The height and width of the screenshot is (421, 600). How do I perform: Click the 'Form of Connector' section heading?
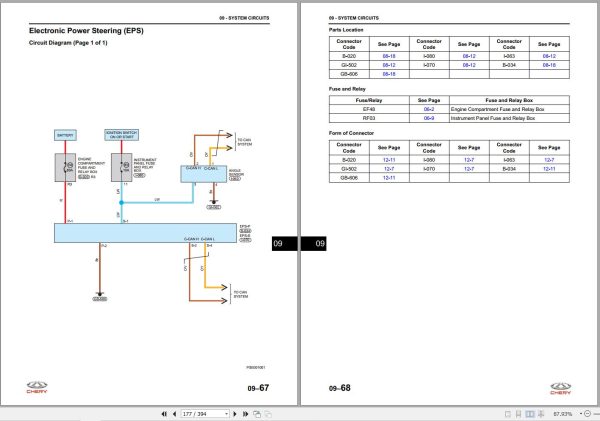351,133
